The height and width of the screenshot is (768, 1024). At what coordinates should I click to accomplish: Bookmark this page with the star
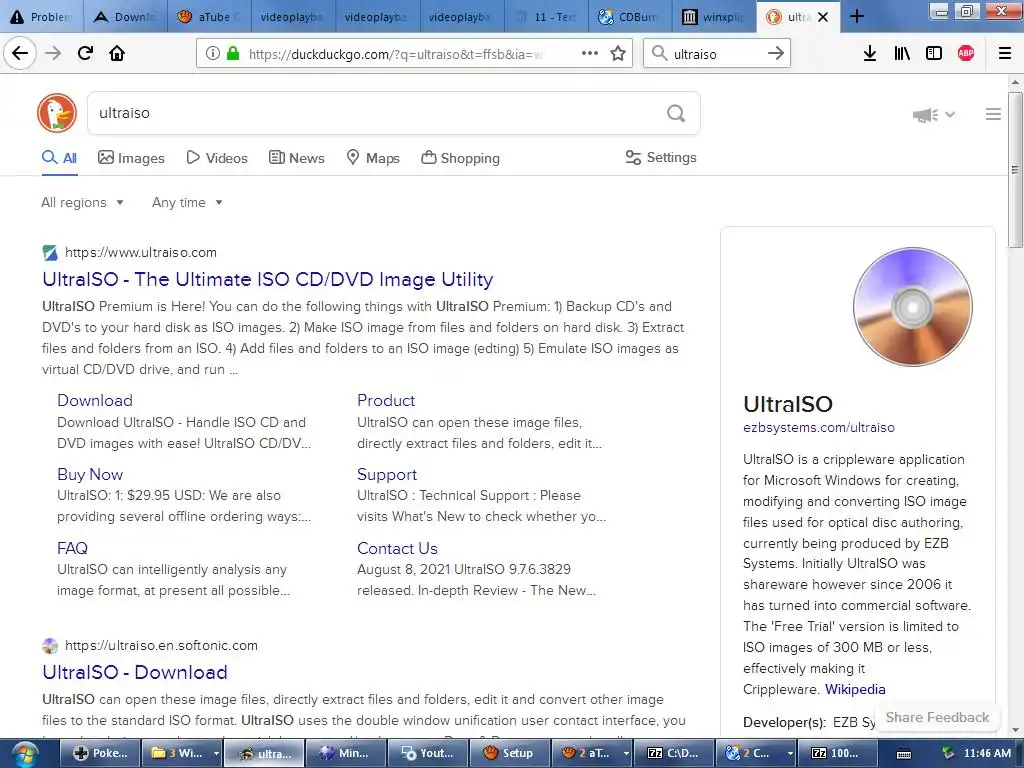tap(618, 54)
